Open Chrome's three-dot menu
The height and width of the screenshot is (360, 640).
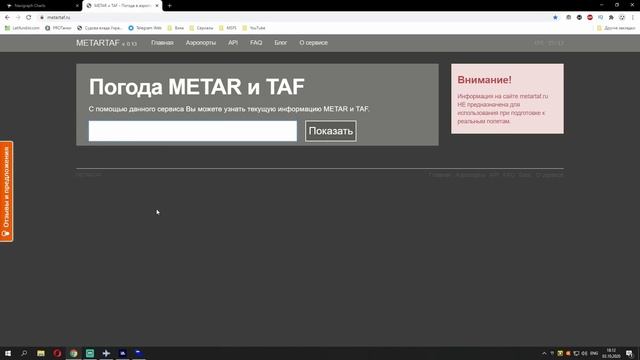coord(633,18)
